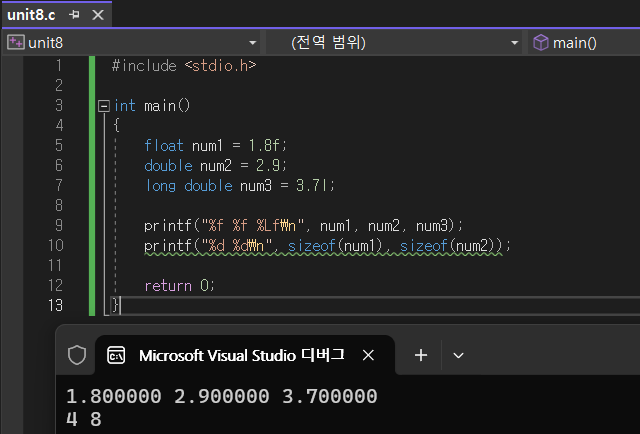This screenshot has width=640, height=434.
Task: Click the output 3.700000 in the console
Action: point(330,396)
